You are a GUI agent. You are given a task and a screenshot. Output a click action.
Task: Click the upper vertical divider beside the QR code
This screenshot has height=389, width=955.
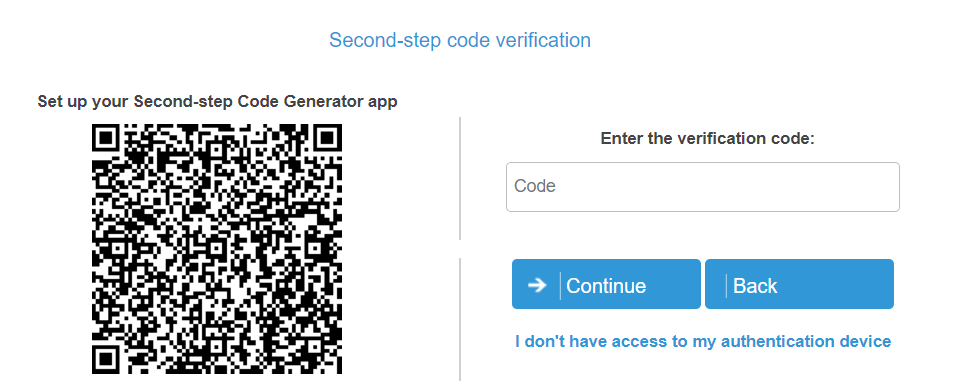(460, 178)
